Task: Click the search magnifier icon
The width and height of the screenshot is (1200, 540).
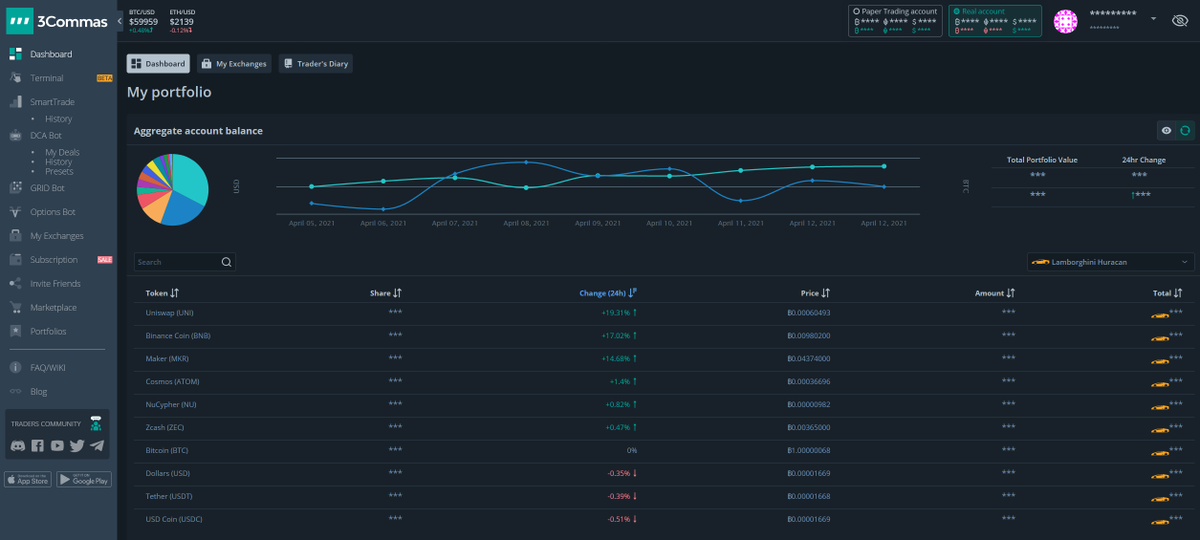Action: [x=227, y=262]
